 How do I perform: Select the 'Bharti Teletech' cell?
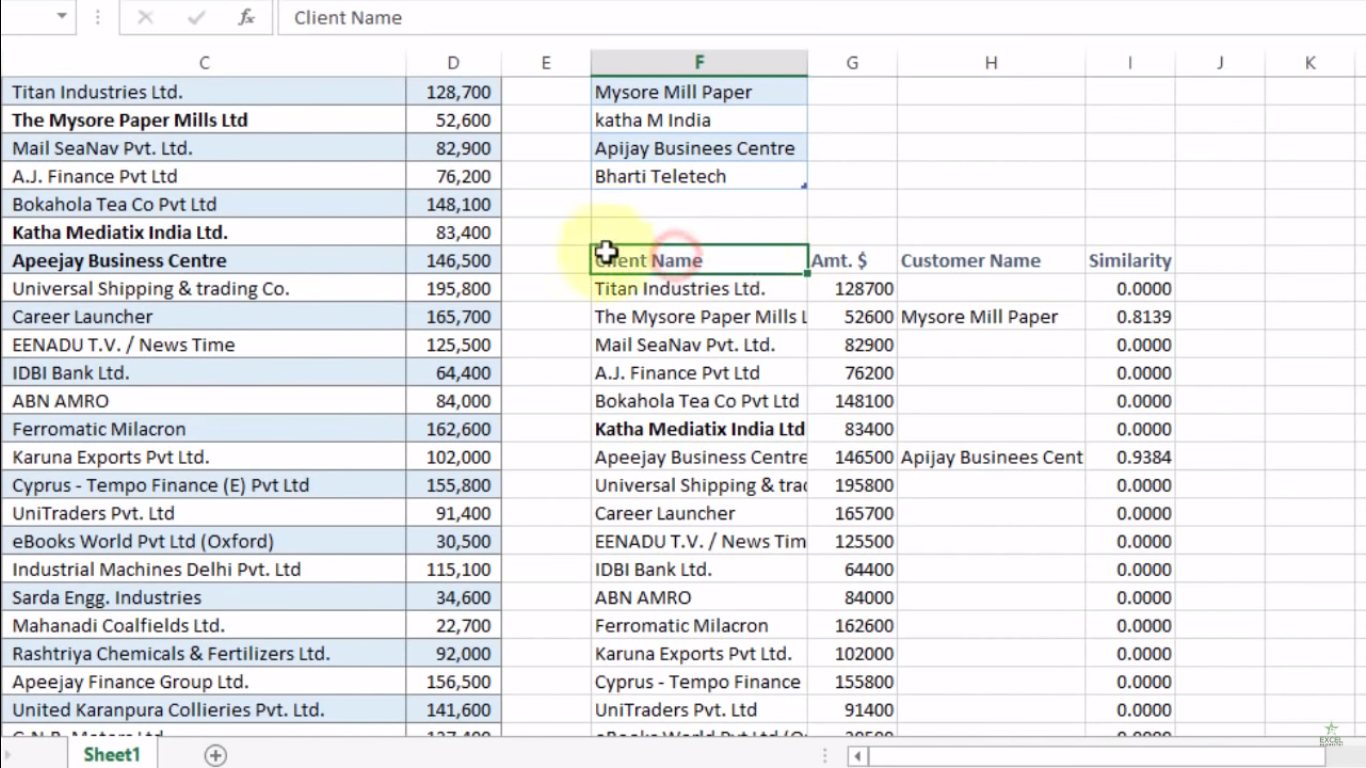point(699,176)
